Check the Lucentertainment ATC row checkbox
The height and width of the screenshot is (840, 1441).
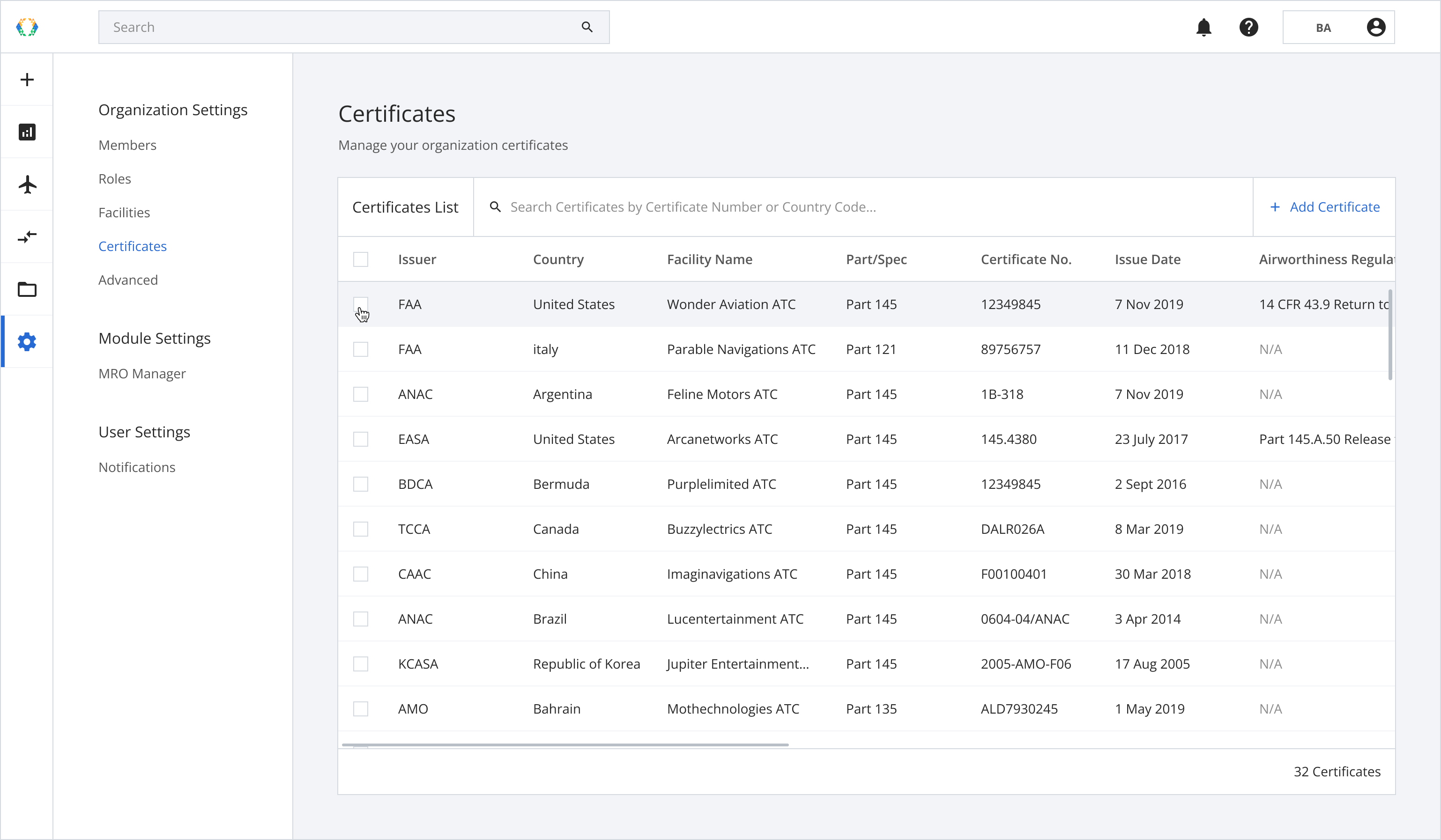pos(361,619)
